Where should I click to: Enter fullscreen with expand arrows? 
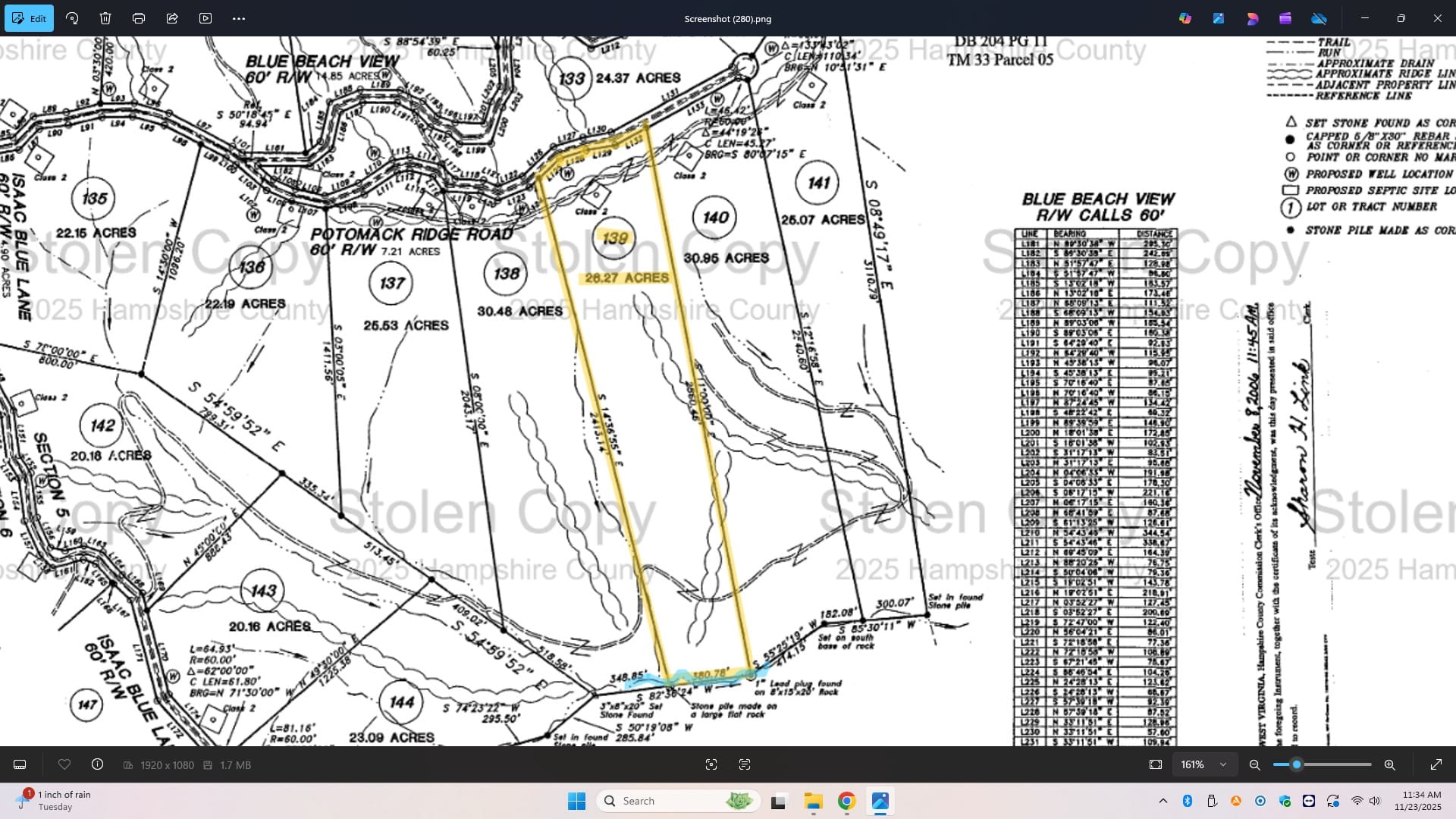[x=1436, y=764]
